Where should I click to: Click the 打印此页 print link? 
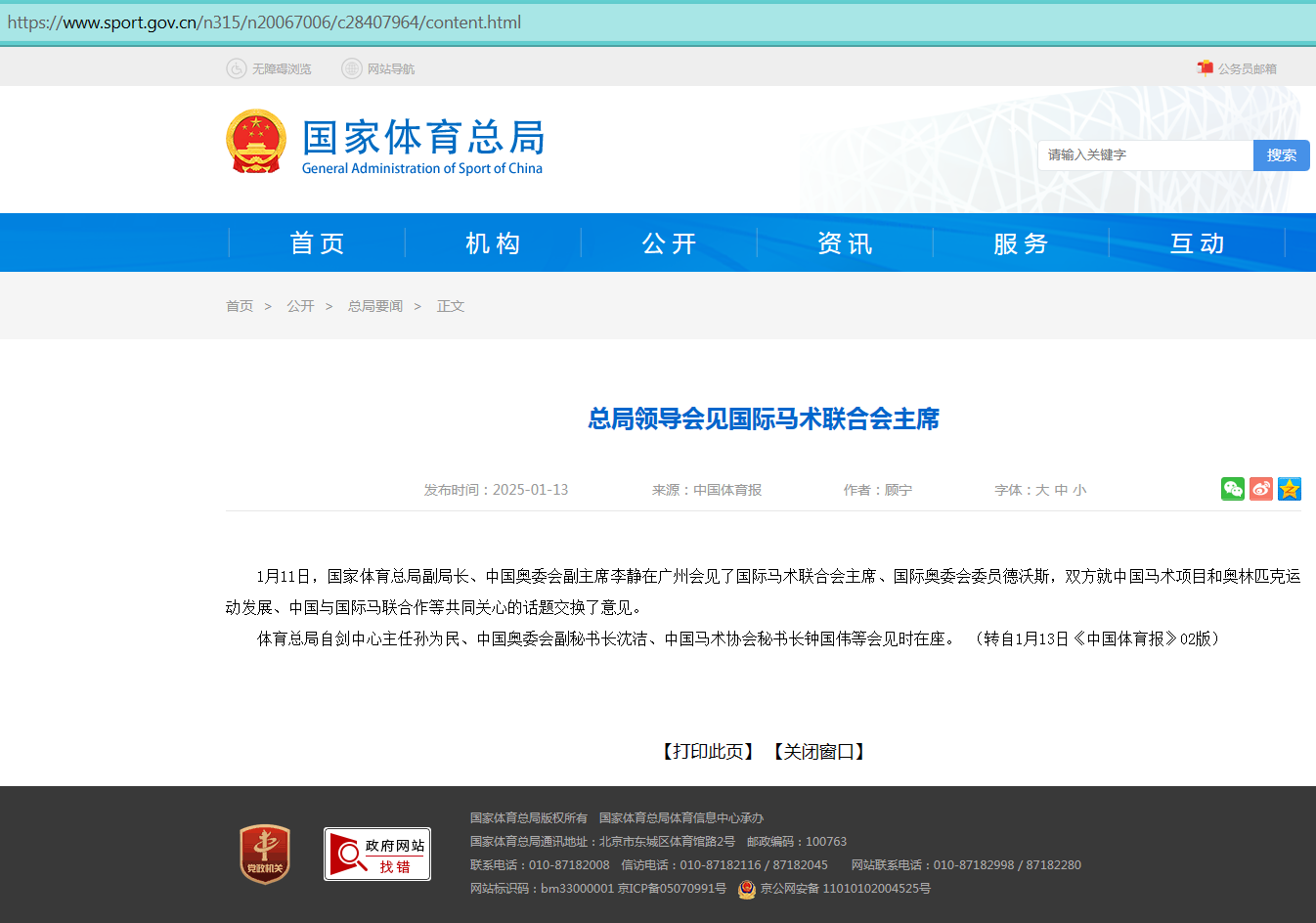pyautogui.click(x=708, y=751)
